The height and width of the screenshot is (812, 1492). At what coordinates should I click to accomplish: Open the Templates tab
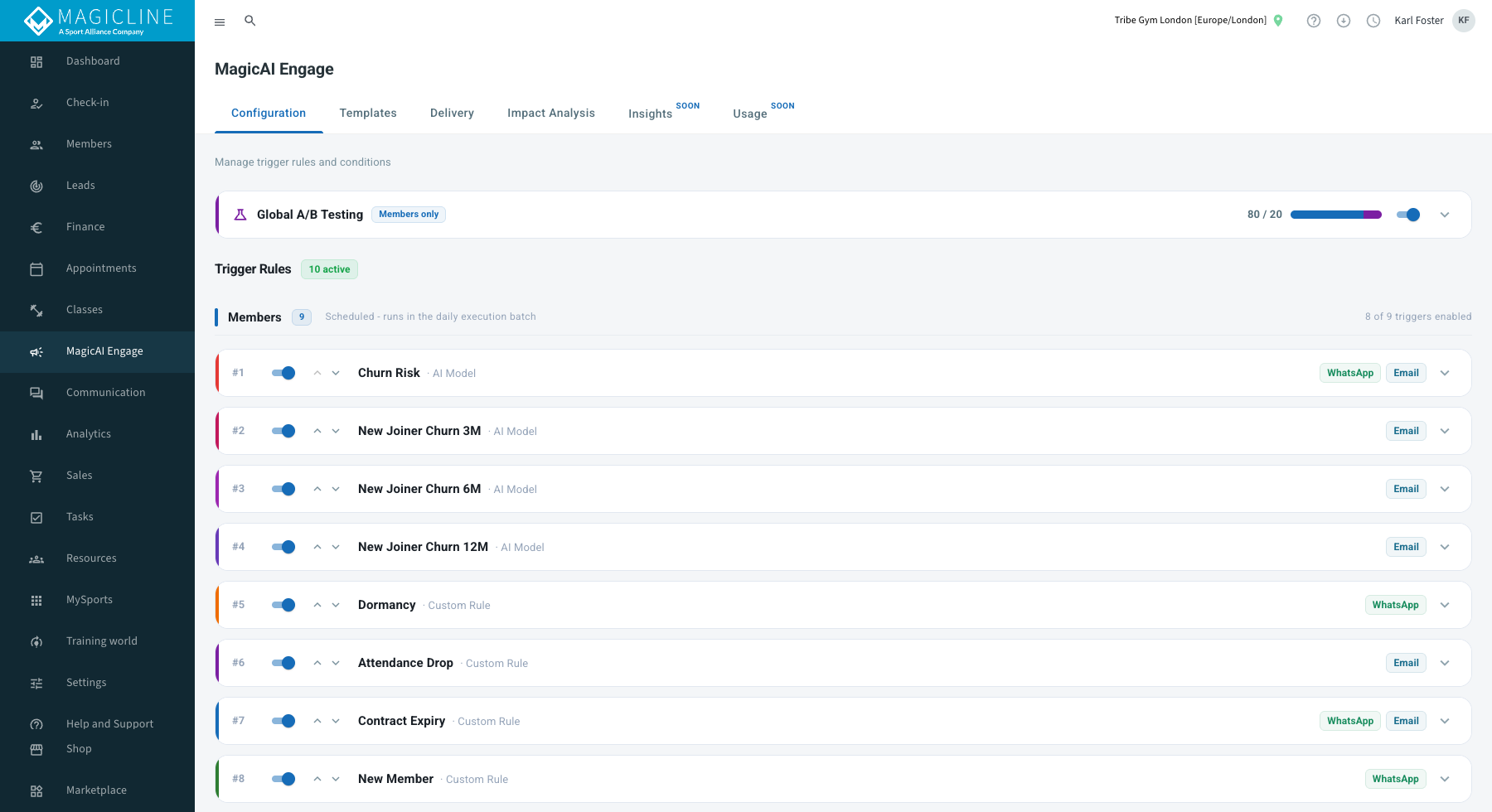coord(368,114)
